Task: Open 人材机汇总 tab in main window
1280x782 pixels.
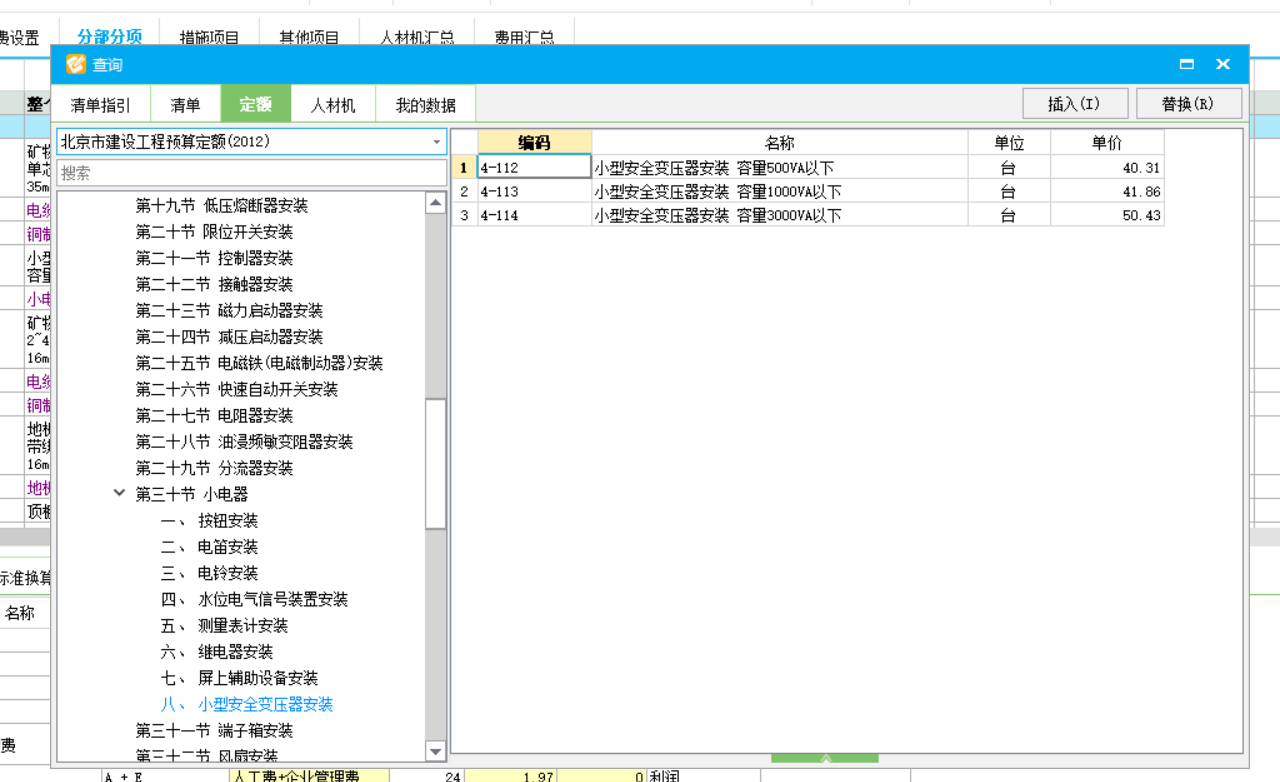Action: 417,37
